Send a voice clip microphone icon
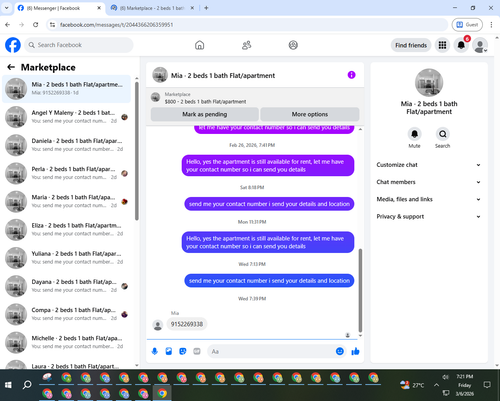Viewport: 500px width, 401px height. click(x=155, y=351)
